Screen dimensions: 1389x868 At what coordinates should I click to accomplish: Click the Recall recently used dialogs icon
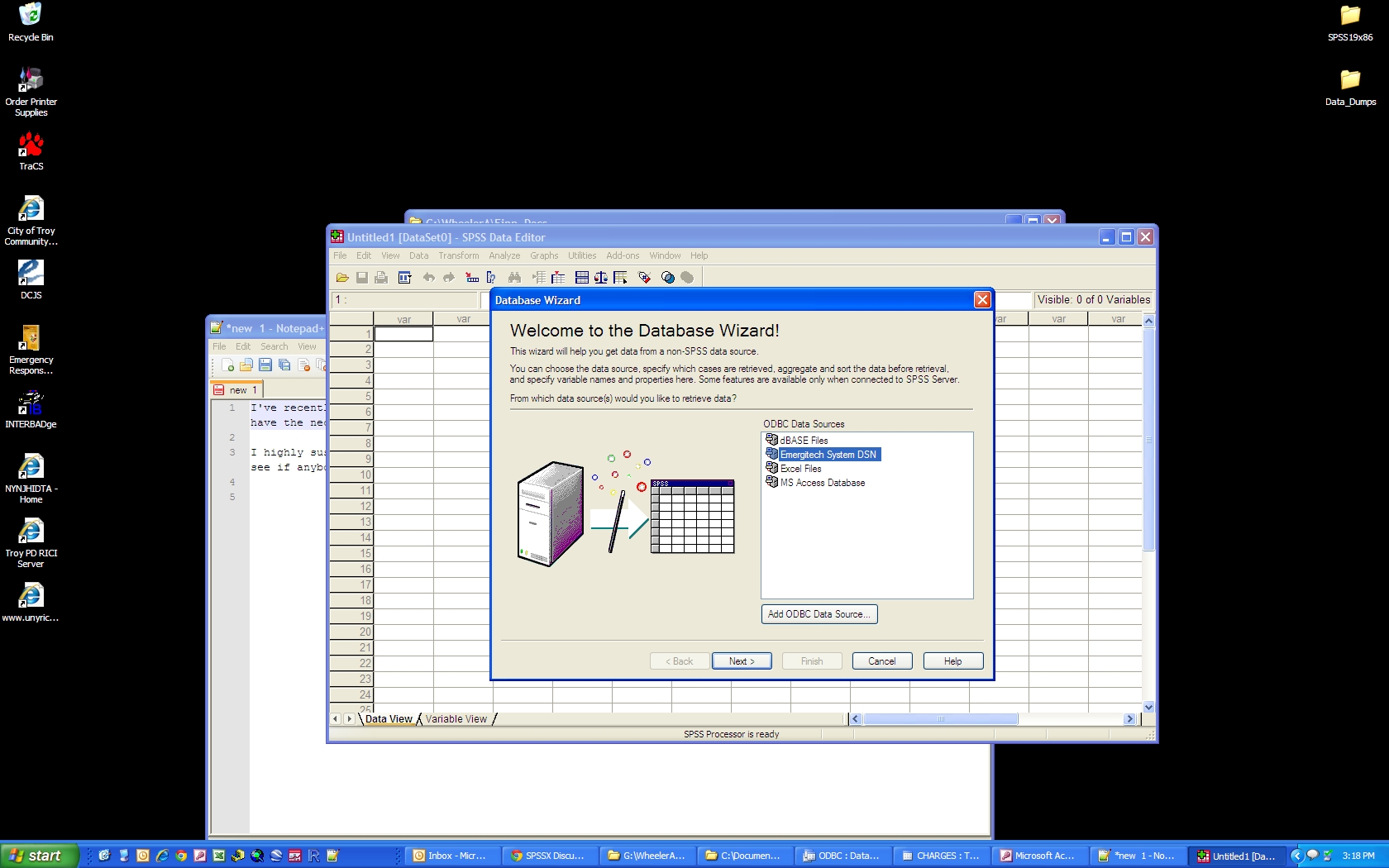(404, 278)
